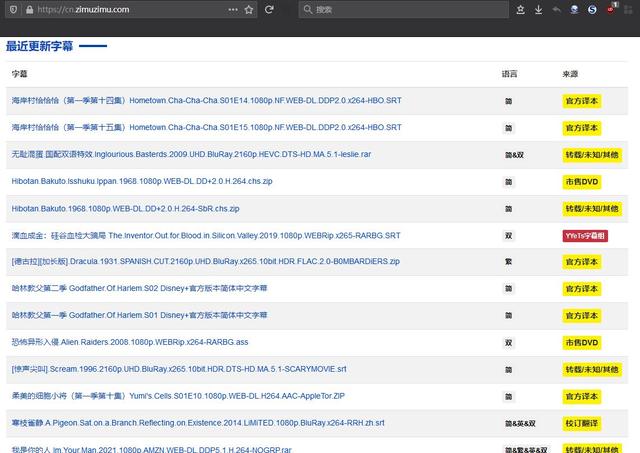Open the page actions three-dot menu

tap(233, 9)
